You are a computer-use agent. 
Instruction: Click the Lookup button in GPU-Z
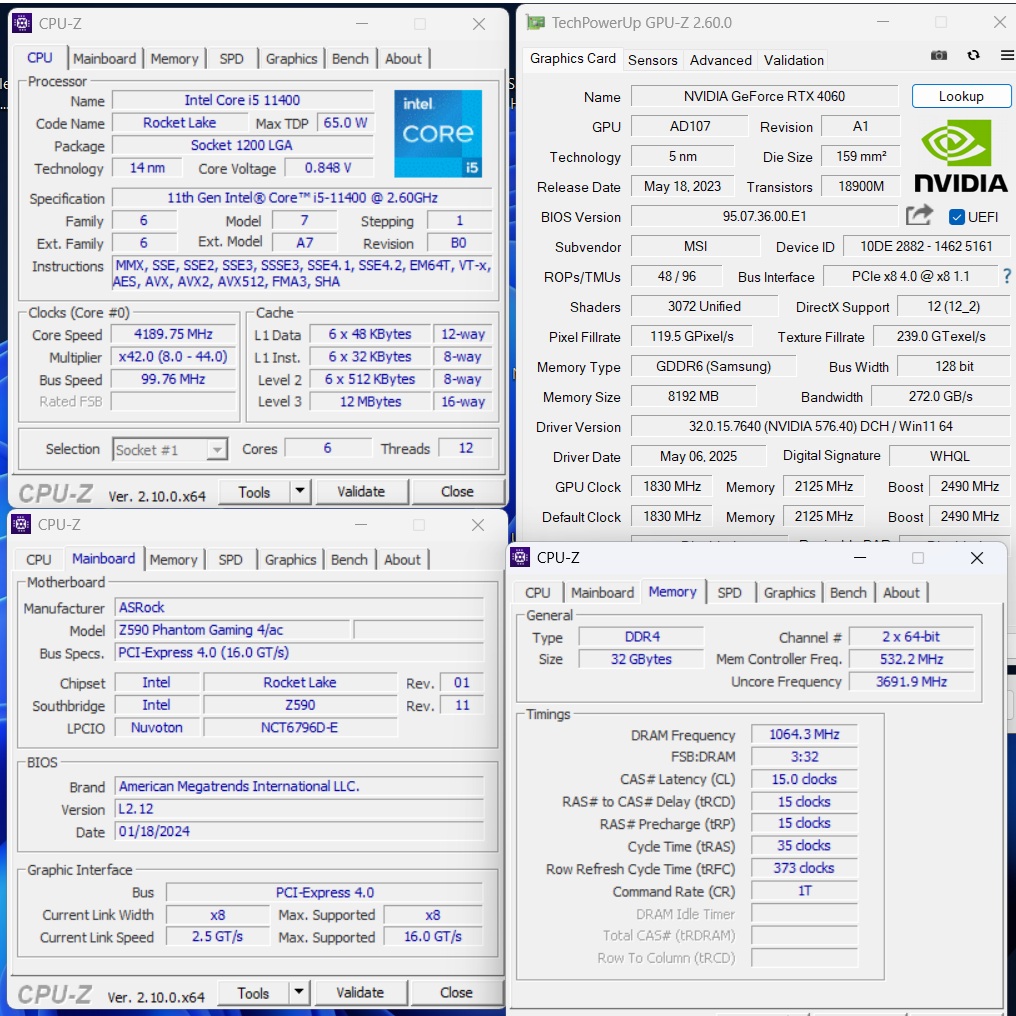tap(961, 96)
